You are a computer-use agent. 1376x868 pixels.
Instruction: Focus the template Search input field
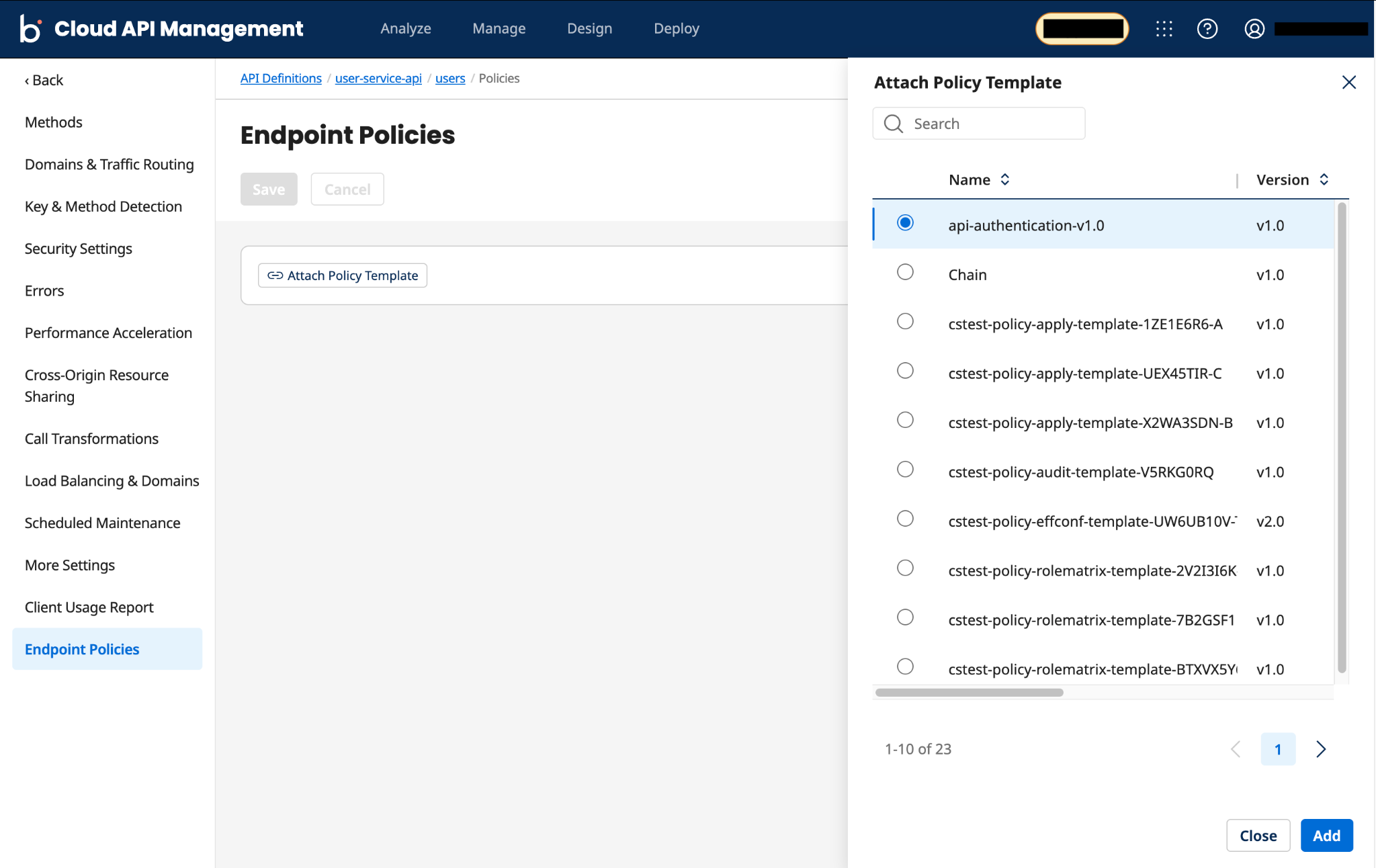point(978,124)
